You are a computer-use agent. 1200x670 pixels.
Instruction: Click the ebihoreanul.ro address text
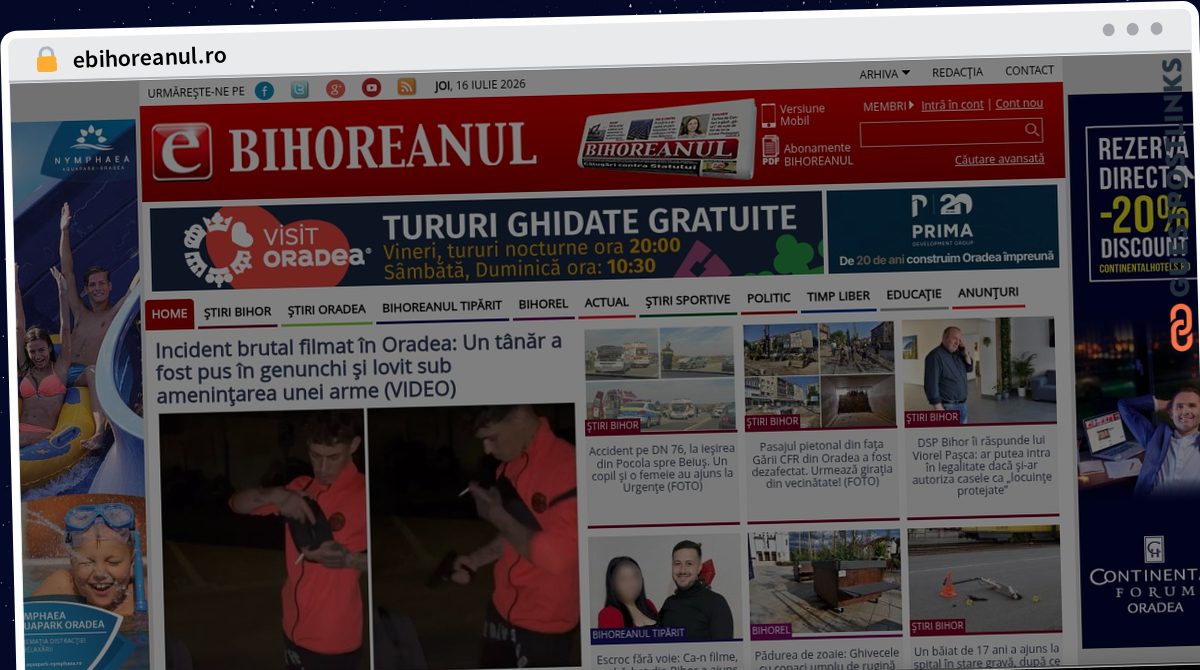[x=149, y=58]
